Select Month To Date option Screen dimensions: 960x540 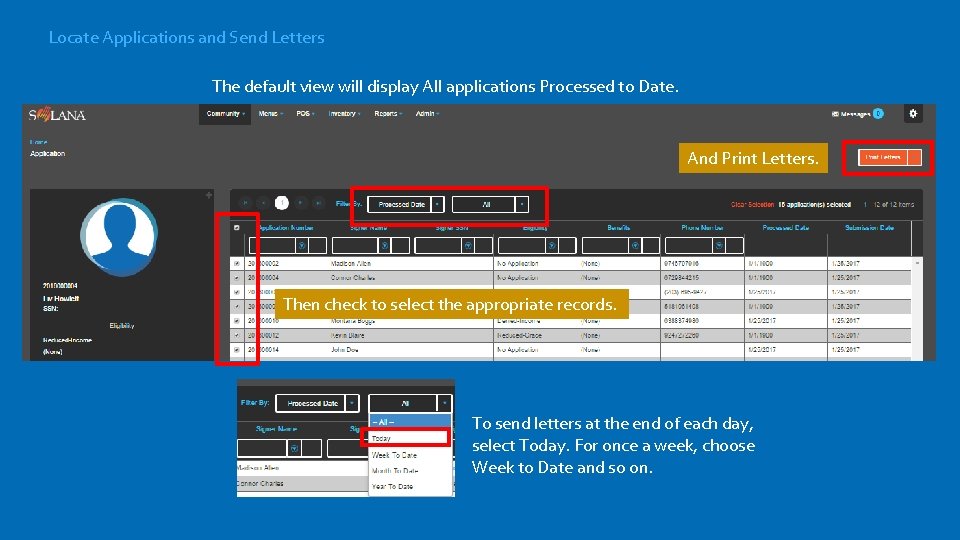tap(395, 471)
